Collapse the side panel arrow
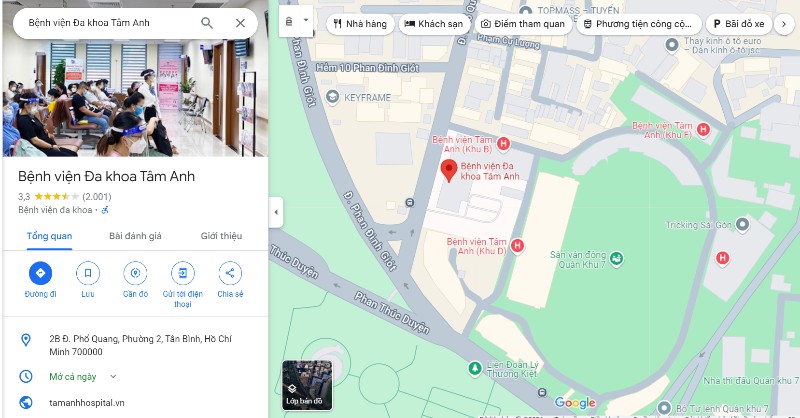Screen dimensions: 800x418 coord(276,212)
